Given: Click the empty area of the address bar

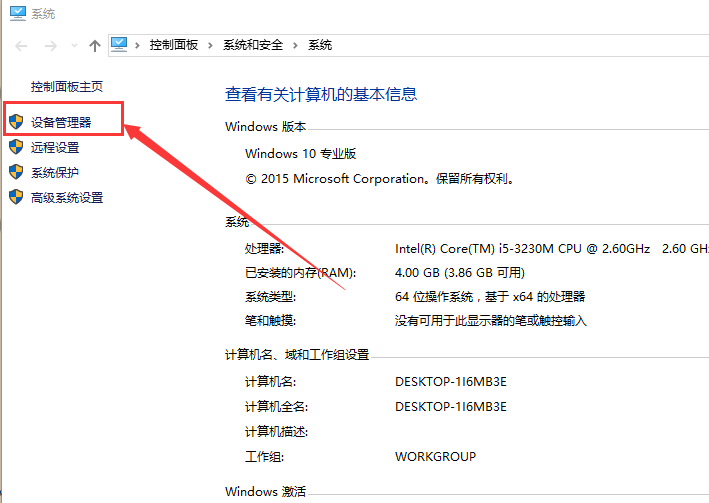Looking at the screenshot, I should 520,45.
